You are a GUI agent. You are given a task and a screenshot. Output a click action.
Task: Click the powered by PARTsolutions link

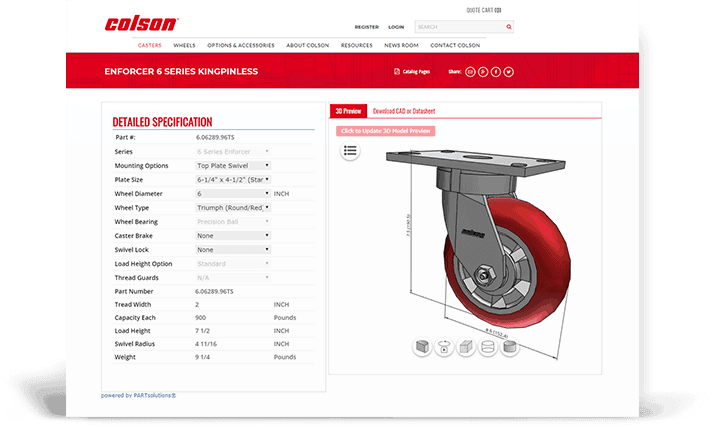click(138, 396)
